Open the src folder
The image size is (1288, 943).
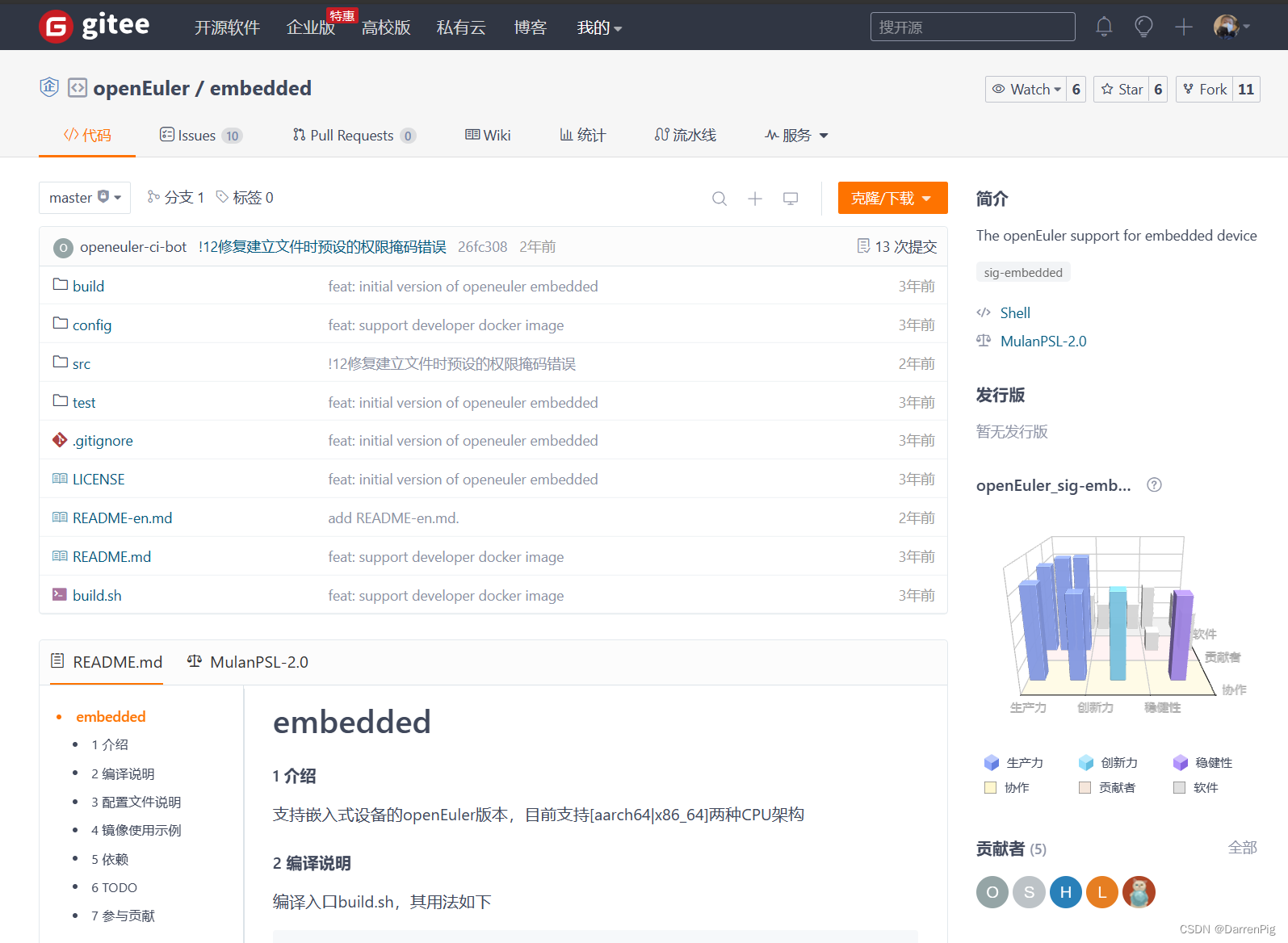click(x=82, y=364)
